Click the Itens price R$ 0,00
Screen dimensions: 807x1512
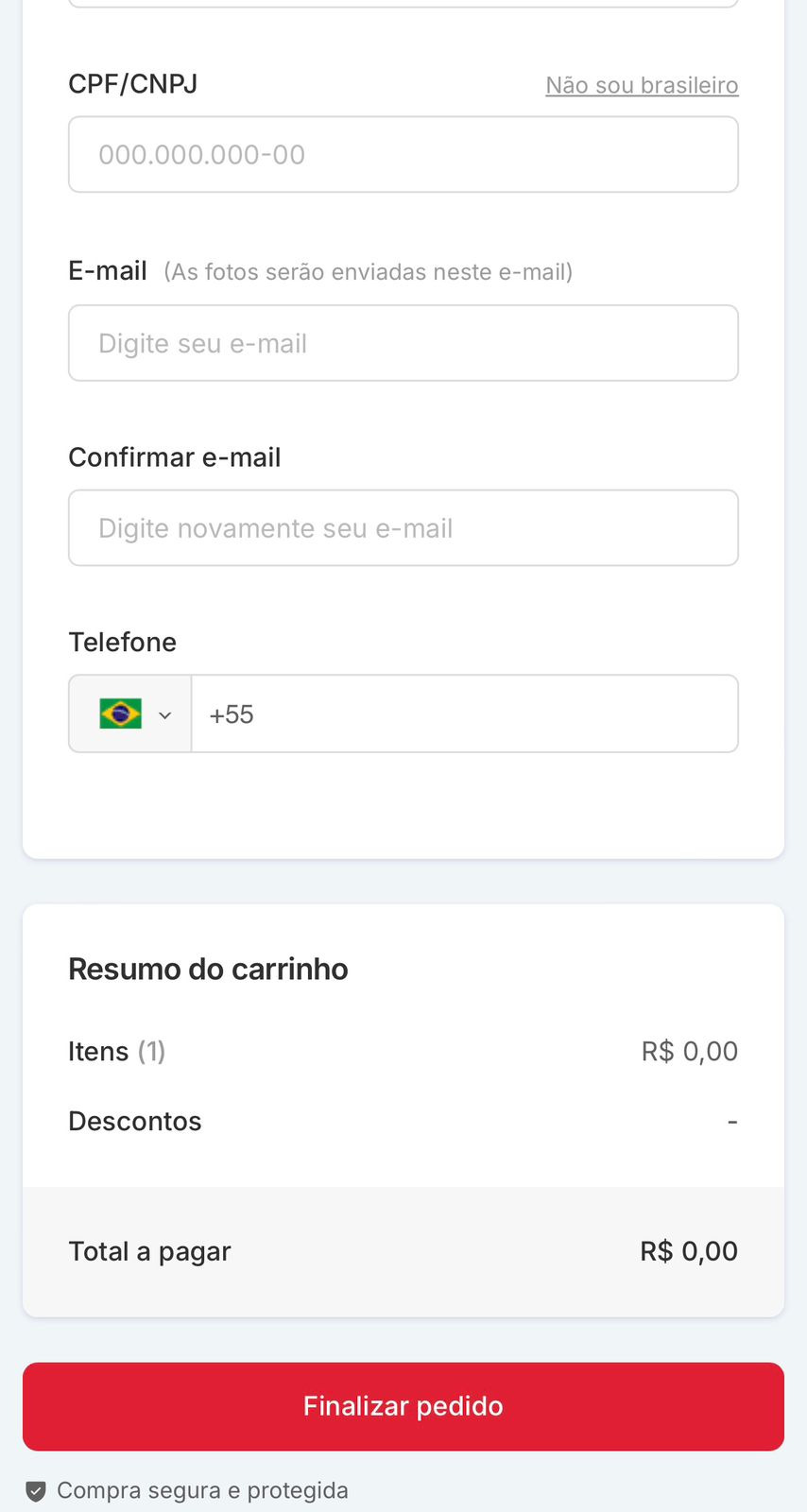point(689,1051)
